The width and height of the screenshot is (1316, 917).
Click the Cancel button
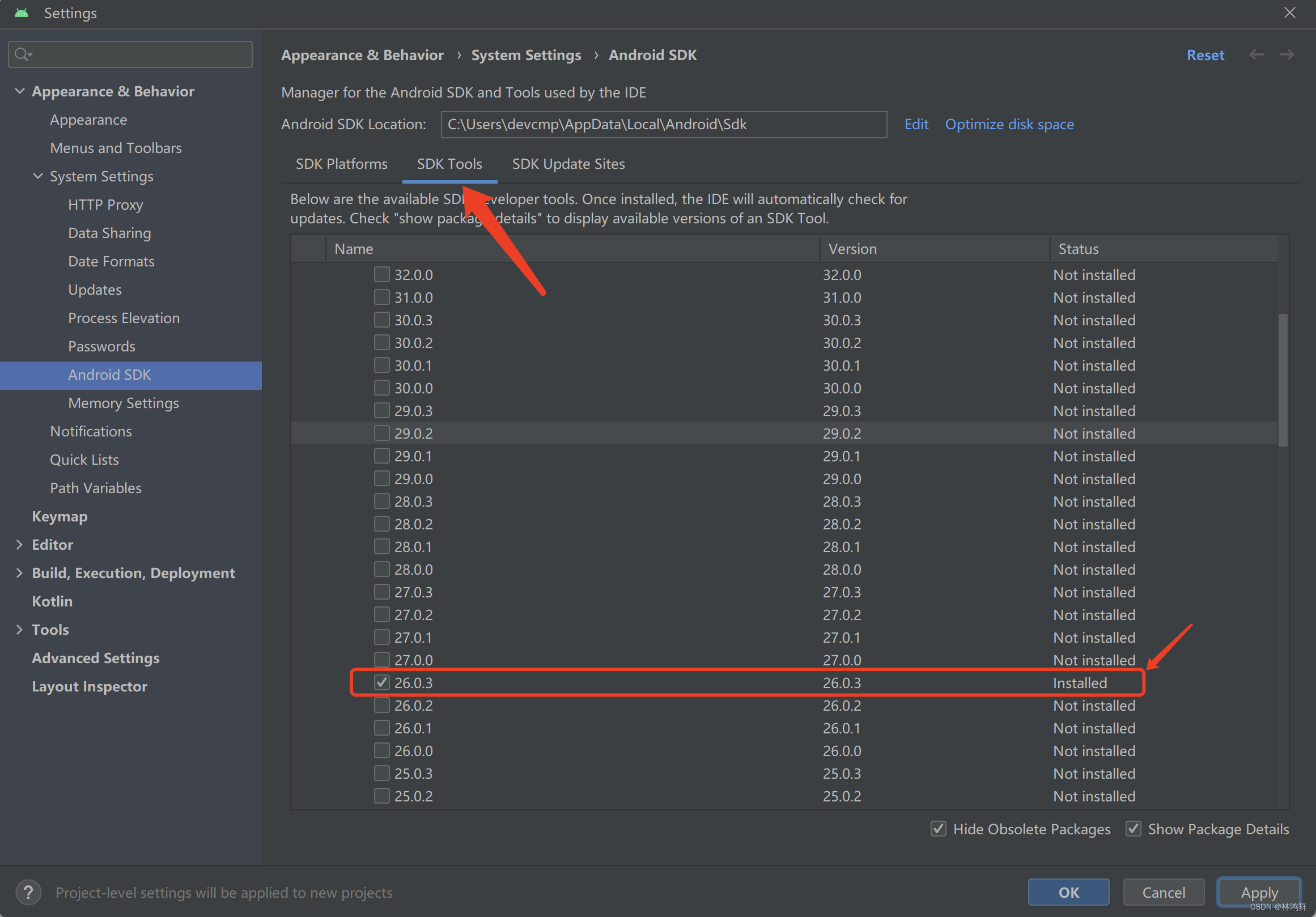point(1164,893)
